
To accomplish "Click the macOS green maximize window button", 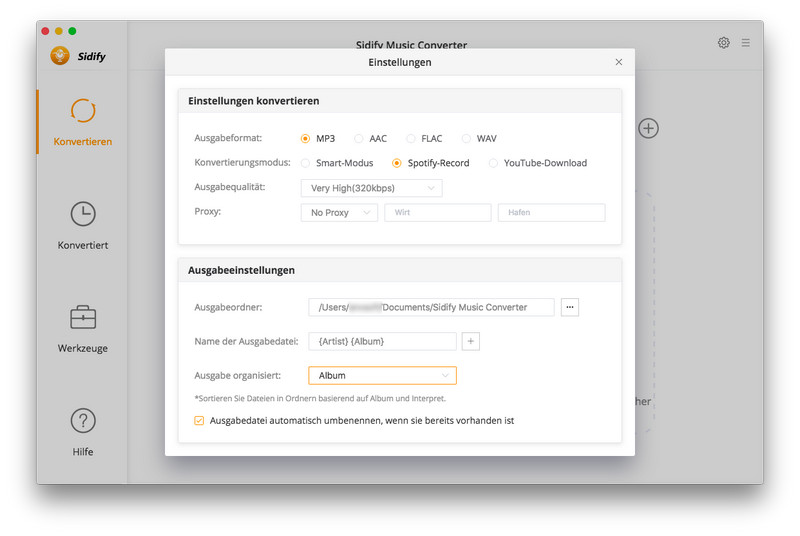I will coord(72,31).
